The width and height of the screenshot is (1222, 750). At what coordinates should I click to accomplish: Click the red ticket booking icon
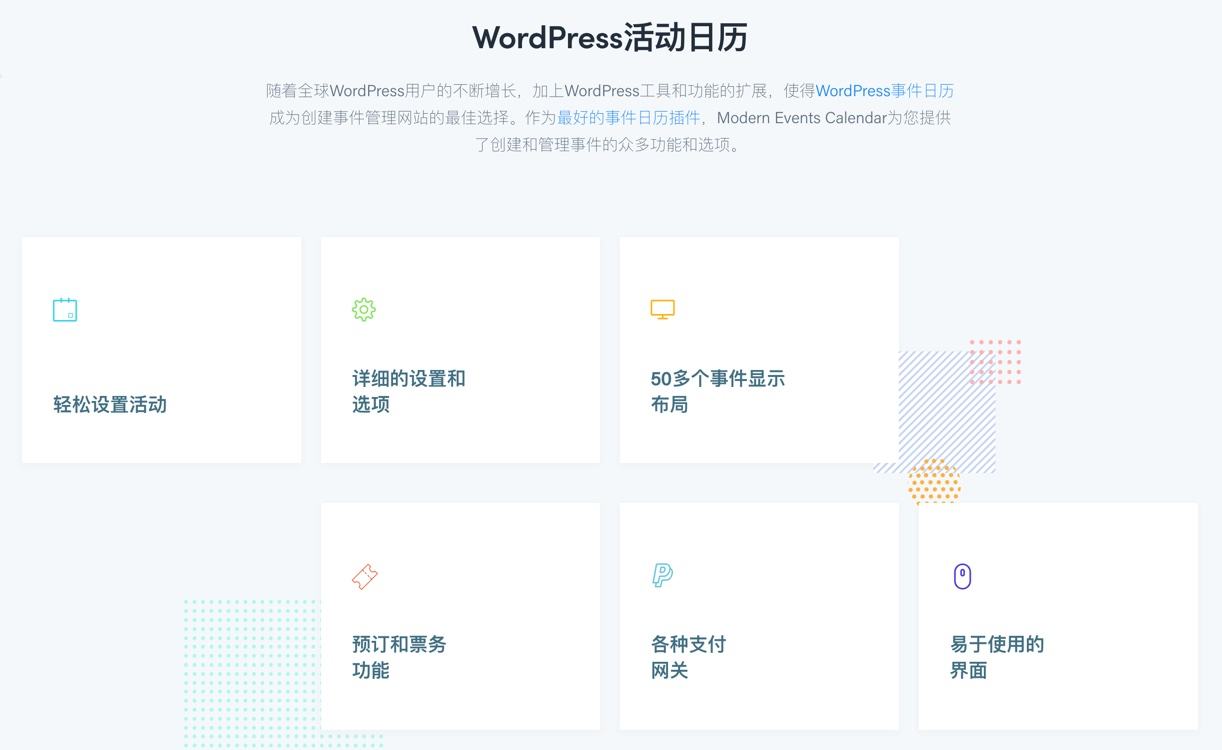pyautogui.click(x=365, y=577)
